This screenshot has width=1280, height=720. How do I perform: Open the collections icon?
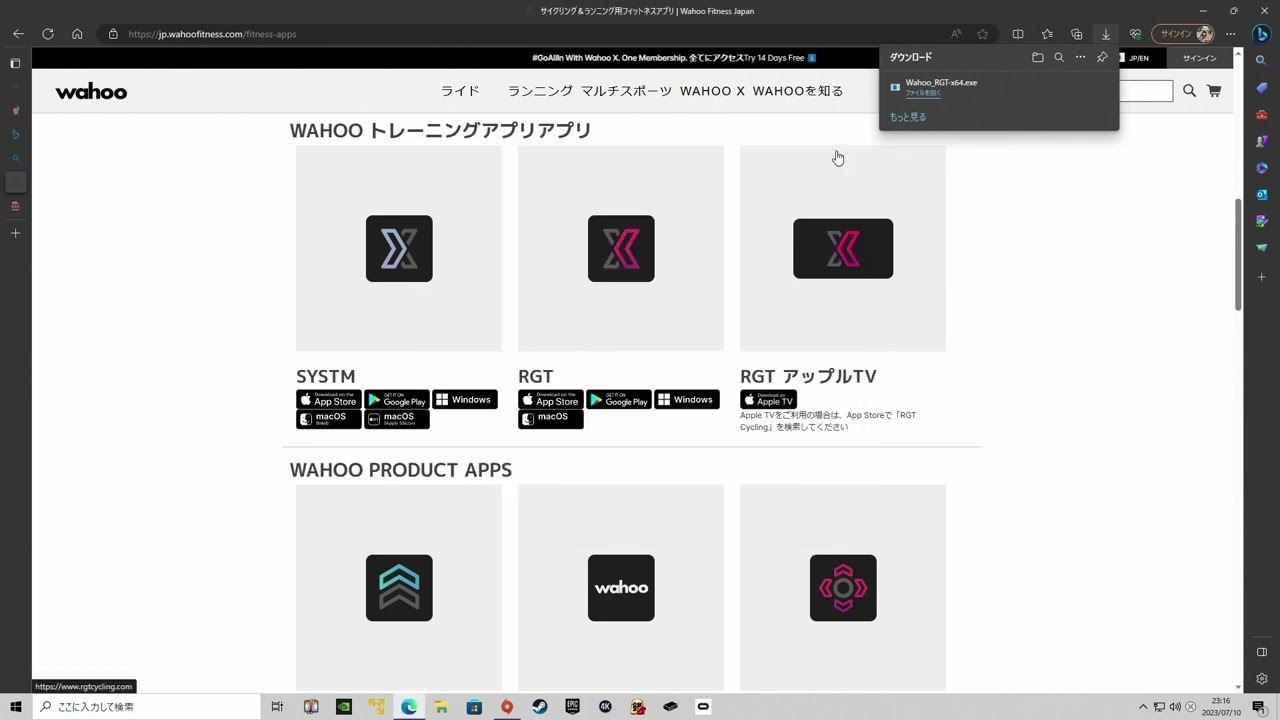pyautogui.click(x=1077, y=34)
